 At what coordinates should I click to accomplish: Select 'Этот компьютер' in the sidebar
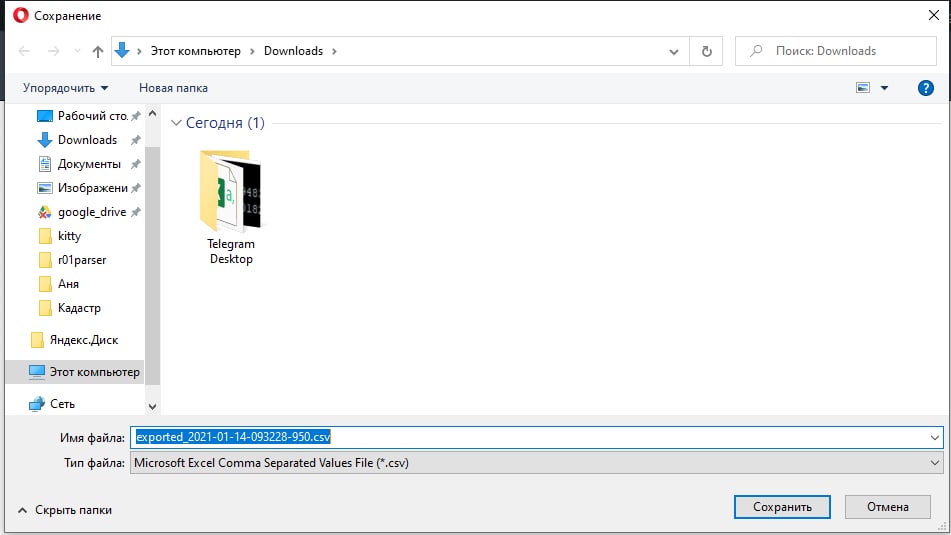pos(75,372)
